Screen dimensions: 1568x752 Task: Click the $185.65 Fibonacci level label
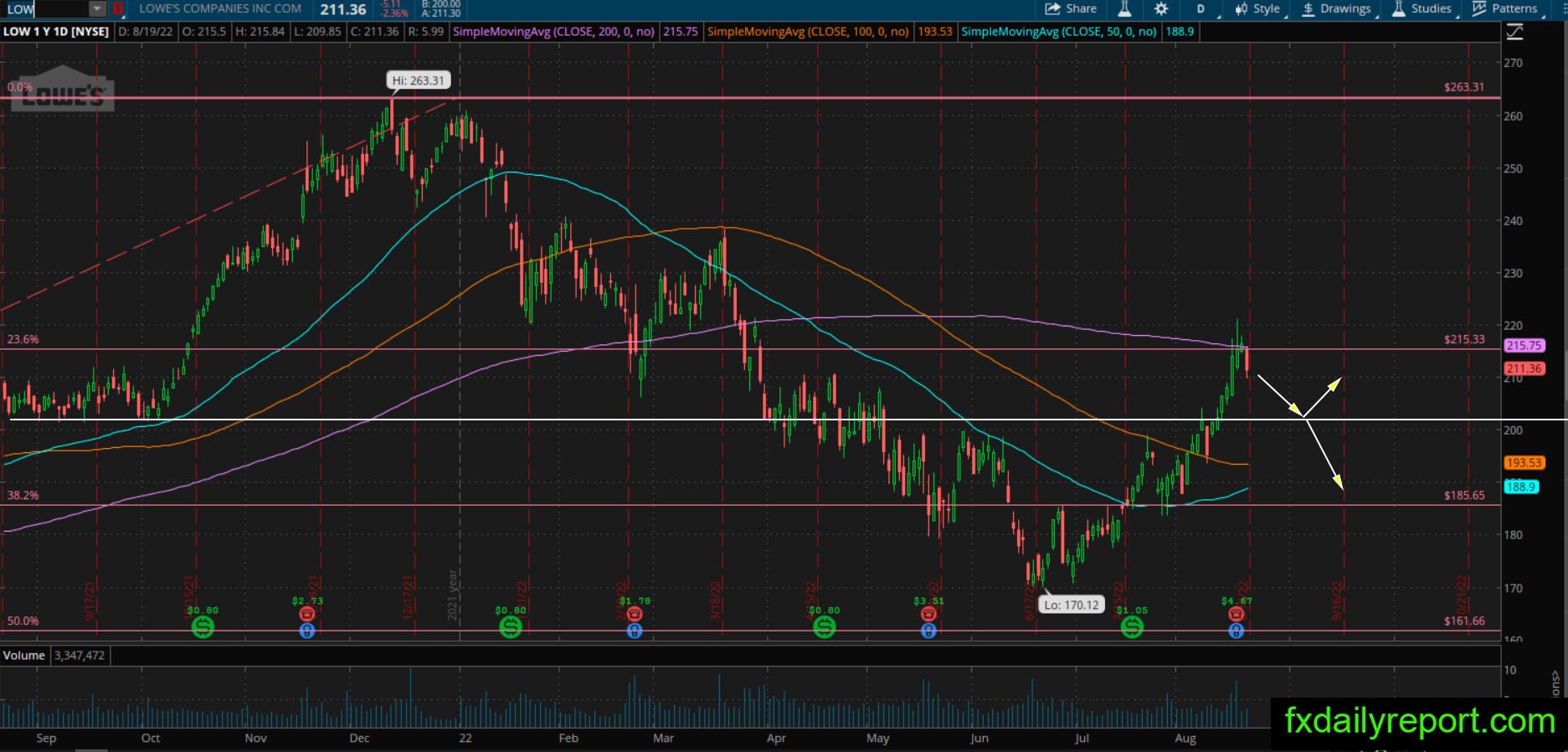pos(1464,495)
